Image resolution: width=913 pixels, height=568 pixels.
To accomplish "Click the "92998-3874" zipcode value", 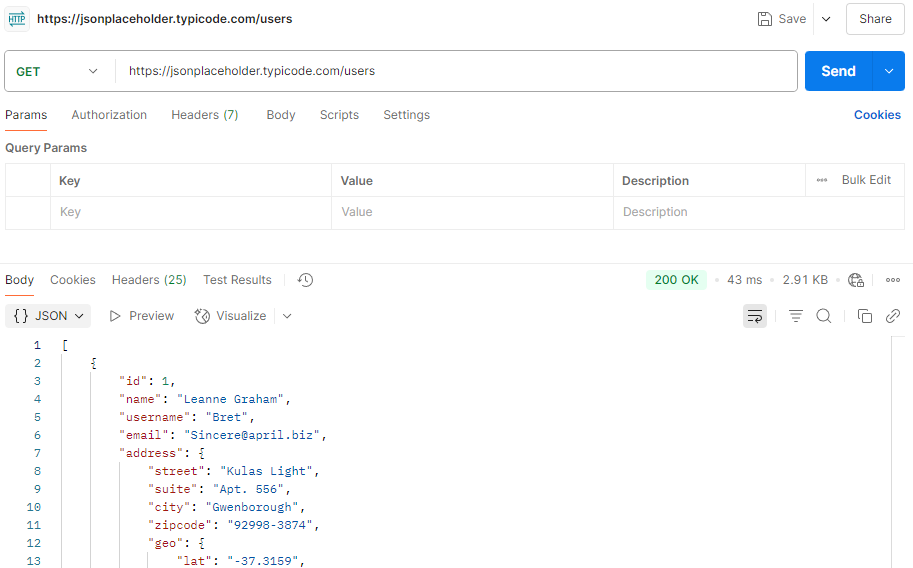I will tap(270, 525).
